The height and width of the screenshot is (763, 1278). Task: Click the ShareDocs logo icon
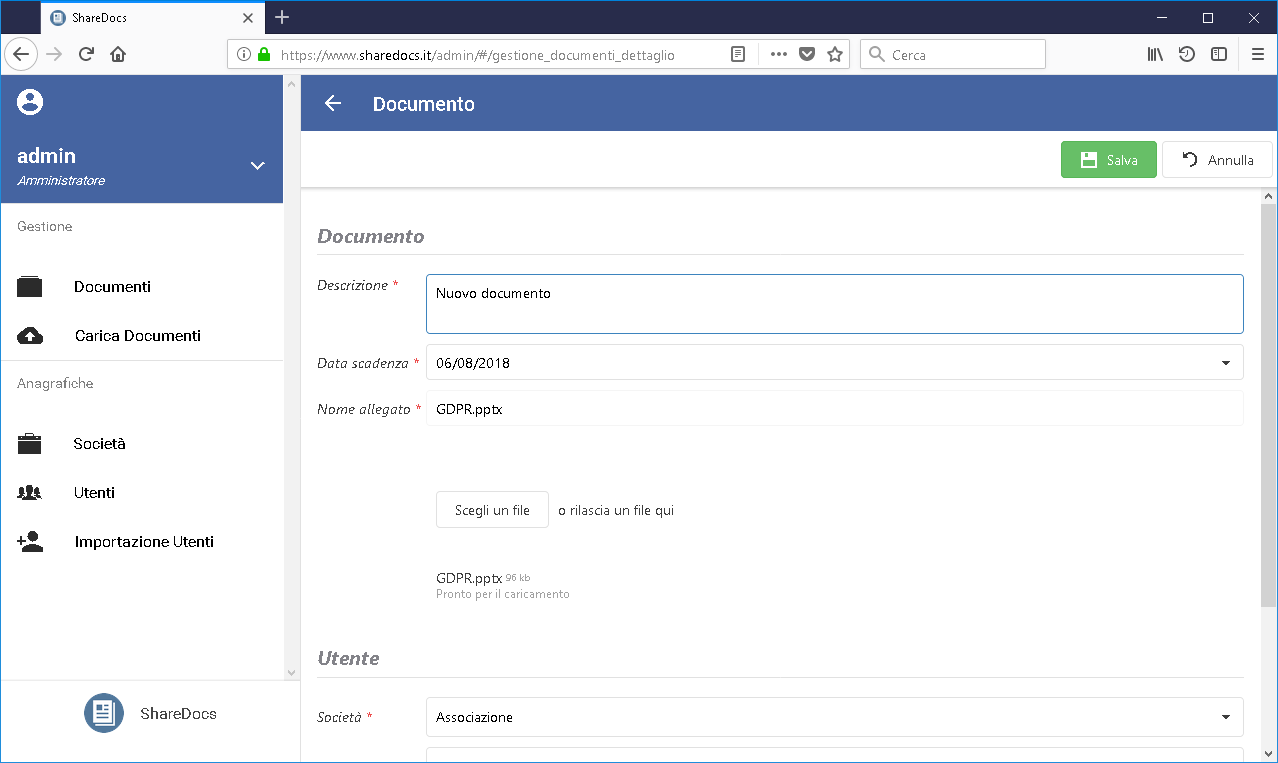click(103, 713)
